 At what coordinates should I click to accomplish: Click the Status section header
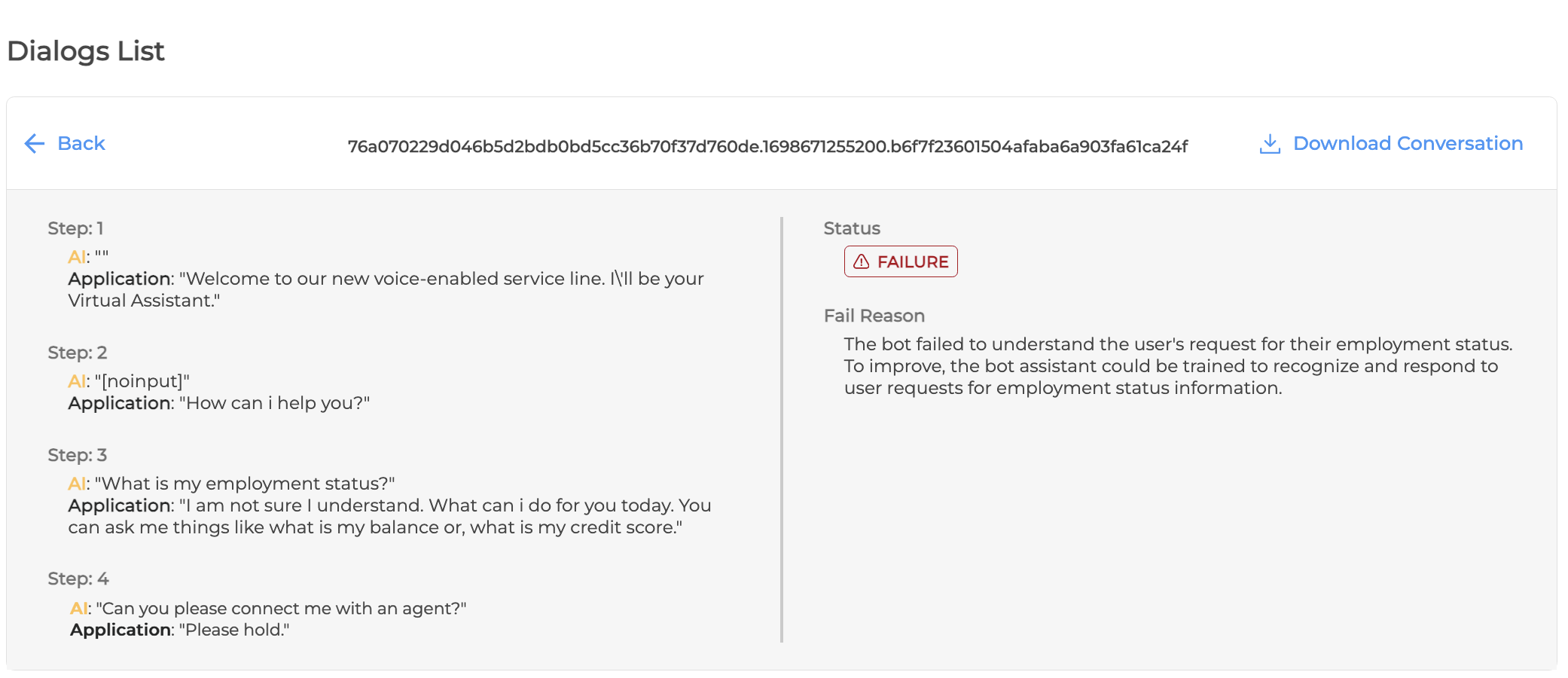[851, 228]
